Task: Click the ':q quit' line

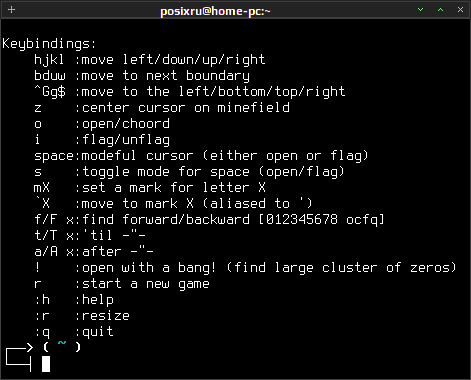Action: pos(74,332)
